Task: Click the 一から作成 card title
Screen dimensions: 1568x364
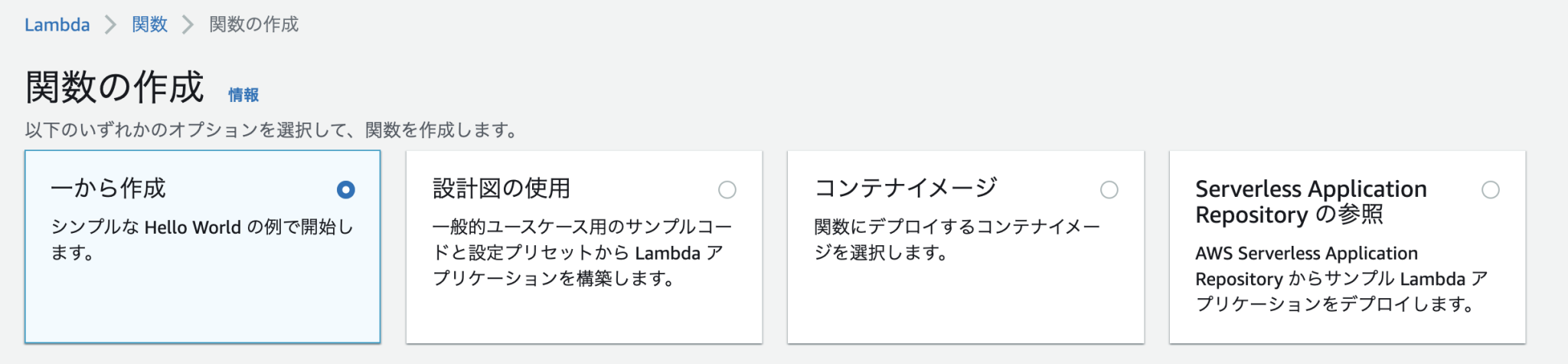Action: (x=108, y=189)
